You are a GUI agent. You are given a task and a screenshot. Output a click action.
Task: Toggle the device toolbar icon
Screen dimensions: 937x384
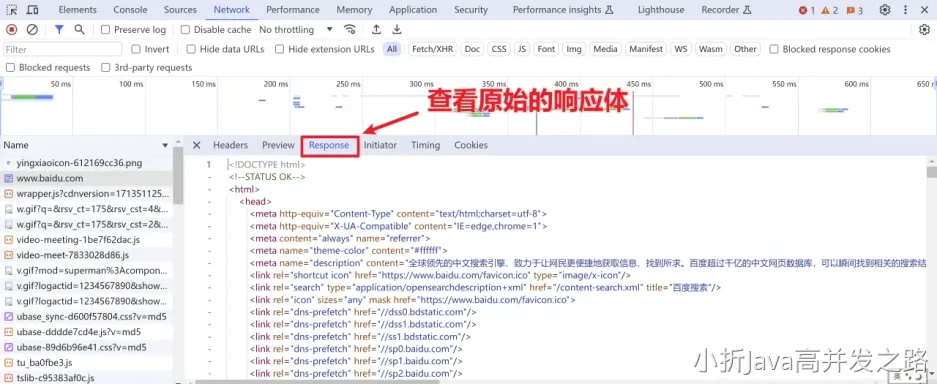(x=33, y=10)
